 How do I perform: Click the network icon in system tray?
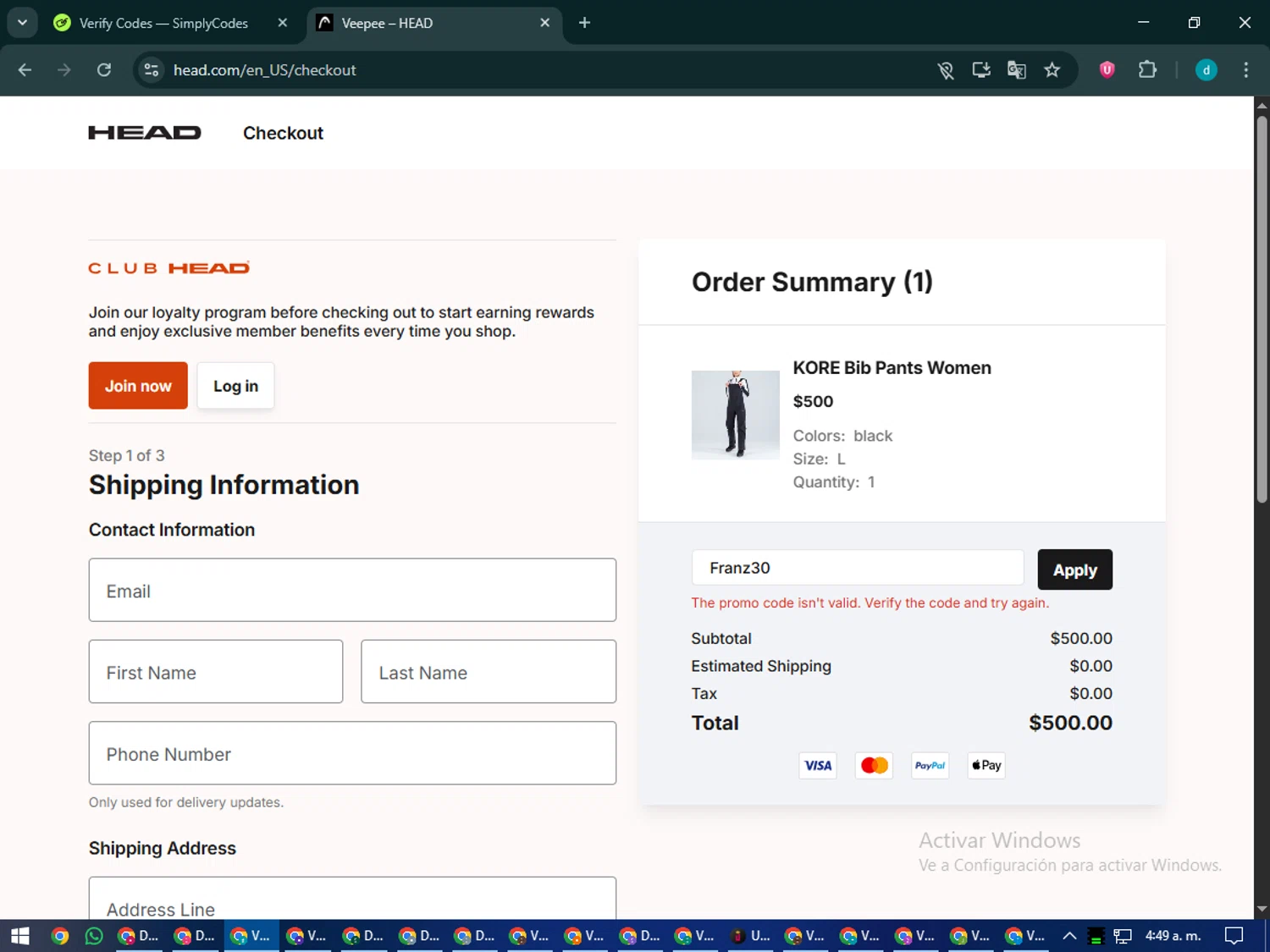[x=1123, y=936]
